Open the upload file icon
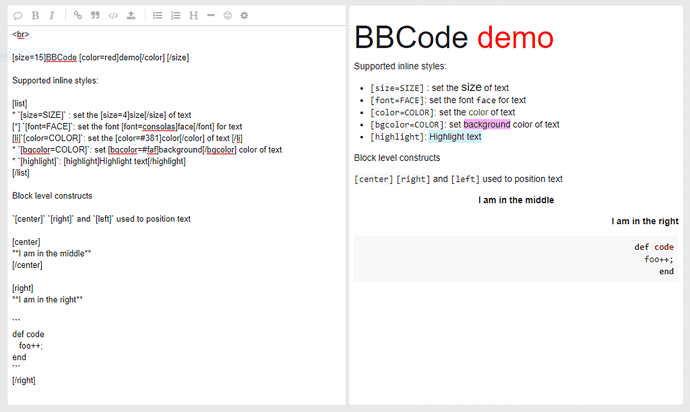Image resolution: width=690 pixels, height=412 pixels. pos(131,15)
